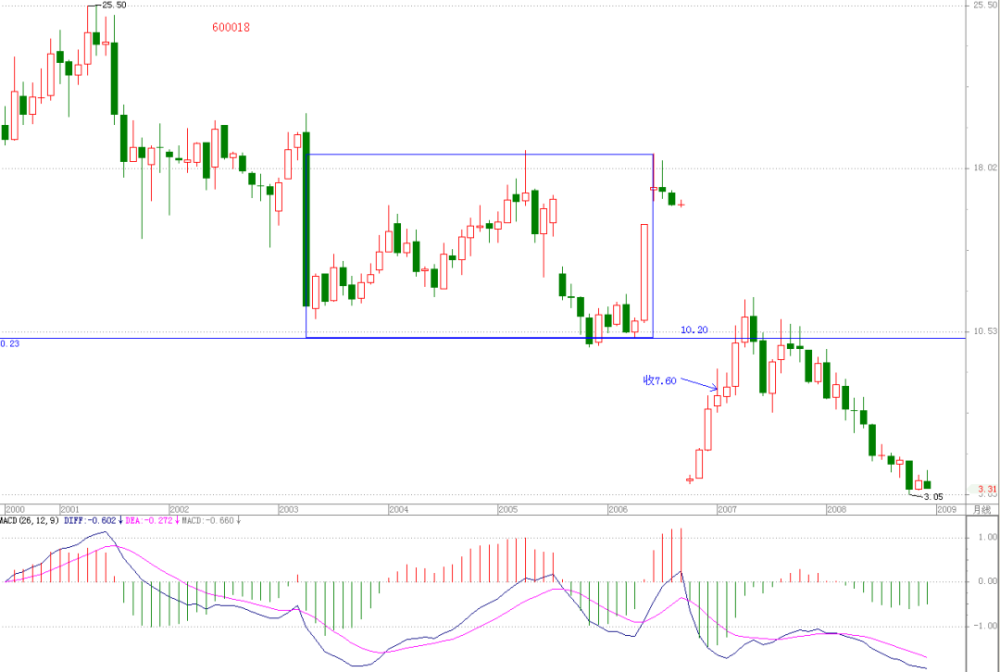
Task: Click the 月线 monthly period label
Action: pos(982,509)
